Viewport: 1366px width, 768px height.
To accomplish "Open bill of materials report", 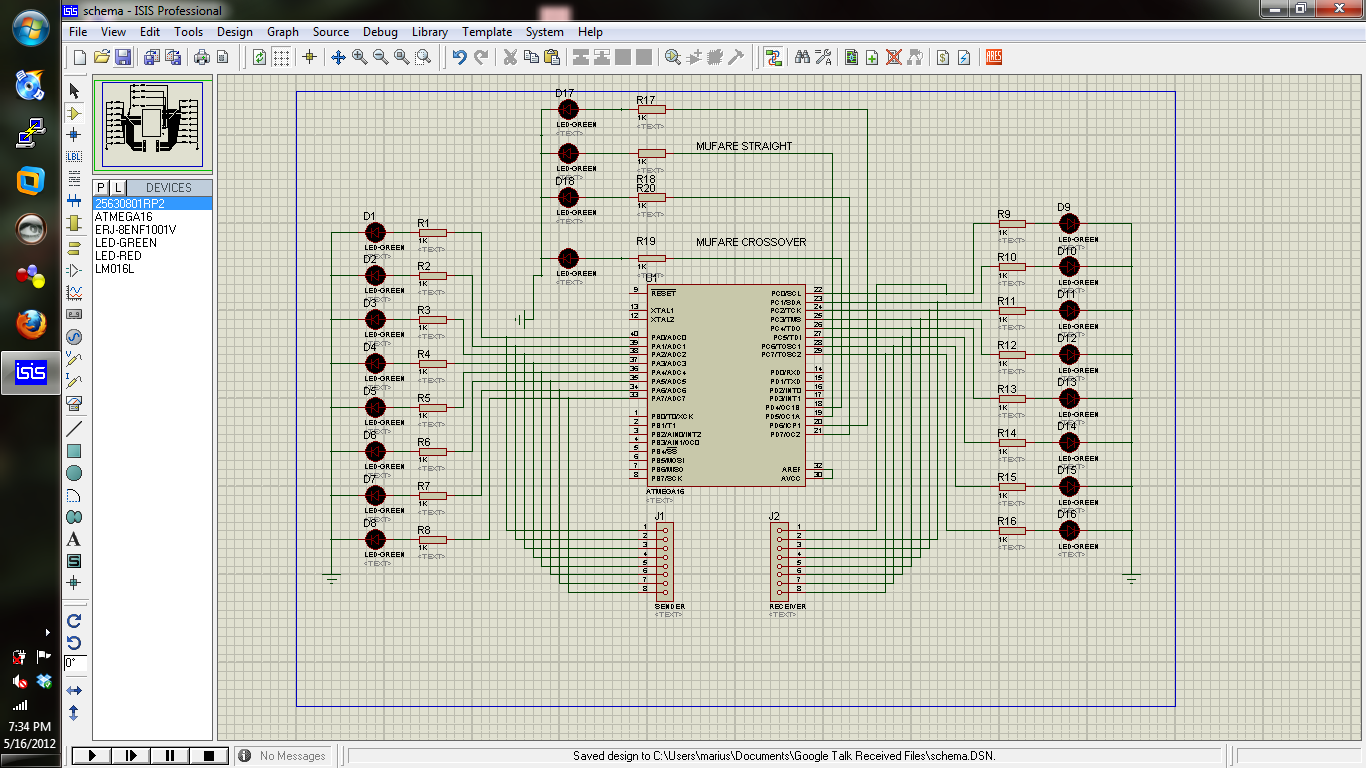I will coord(943,57).
